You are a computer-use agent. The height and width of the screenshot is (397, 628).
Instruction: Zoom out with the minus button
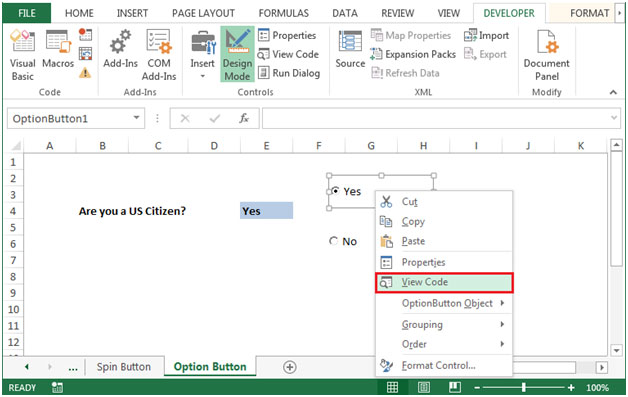click(x=477, y=387)
